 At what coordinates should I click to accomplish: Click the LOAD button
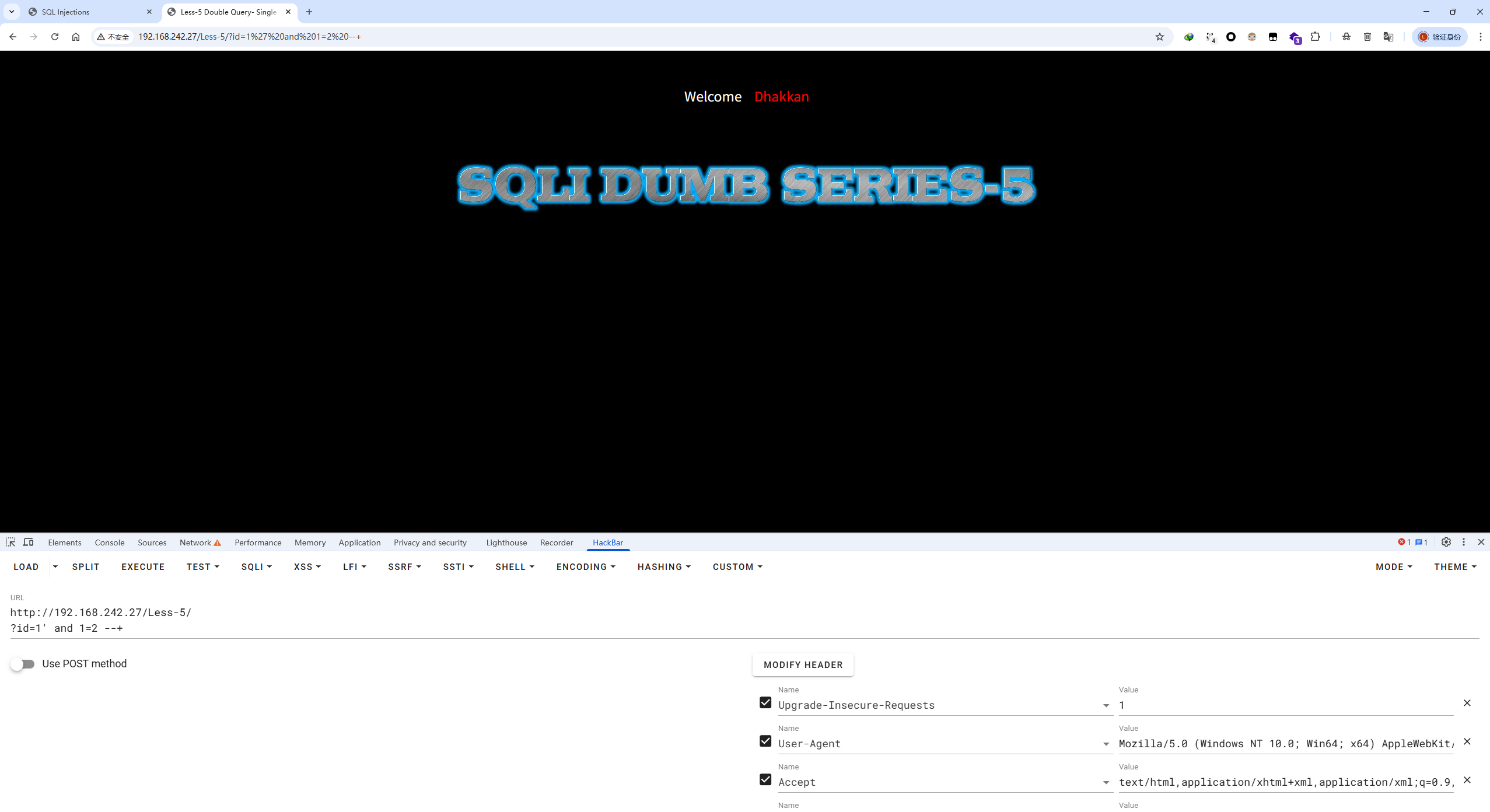click(x=26, y=567)
